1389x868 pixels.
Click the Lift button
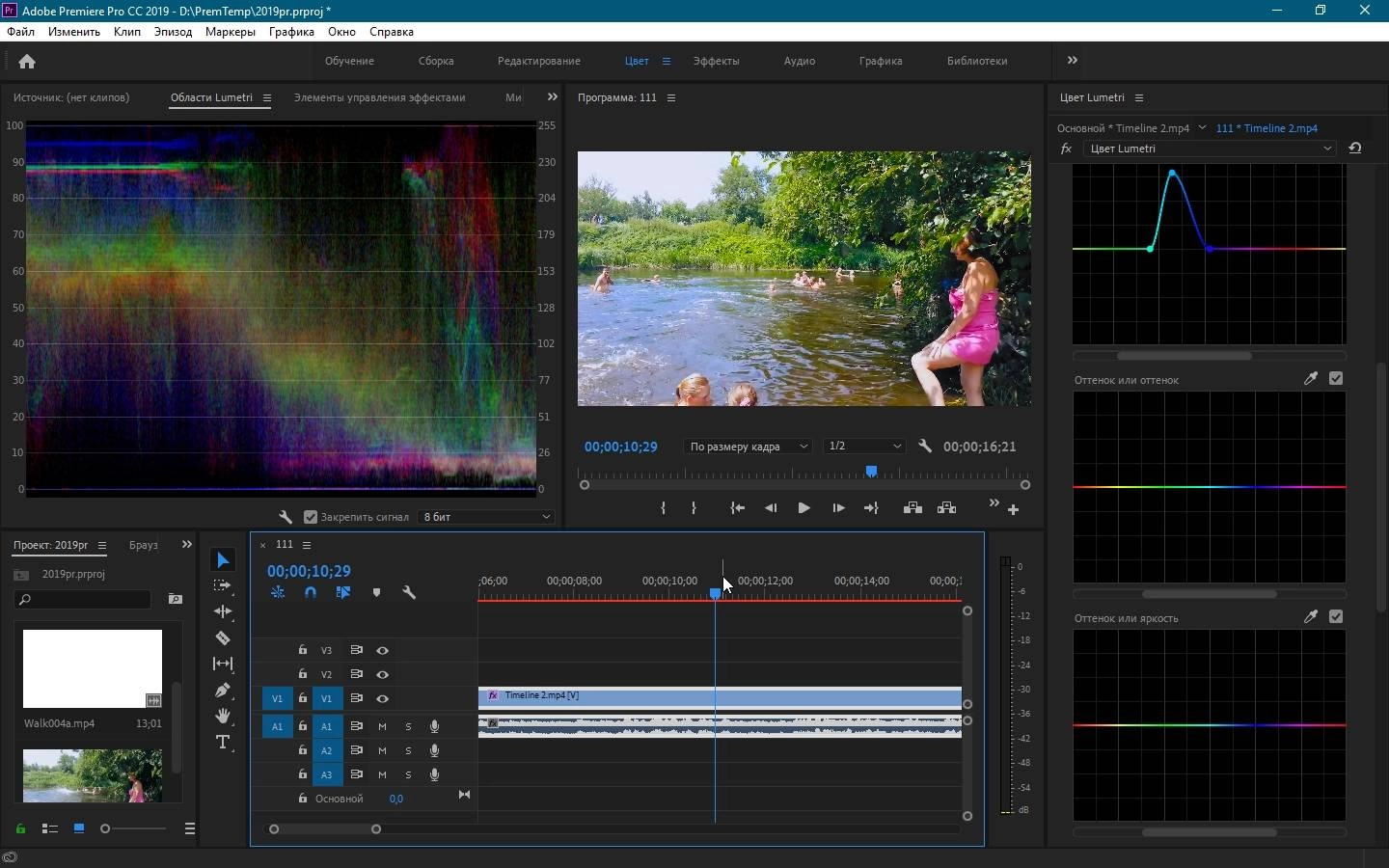(912, 508)
